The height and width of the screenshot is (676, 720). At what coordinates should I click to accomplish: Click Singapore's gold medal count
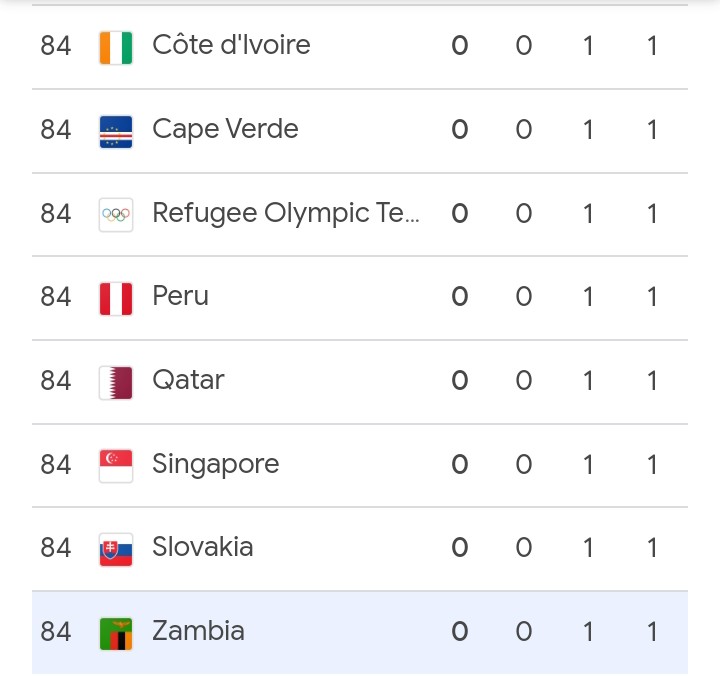[x=460, y=464]
